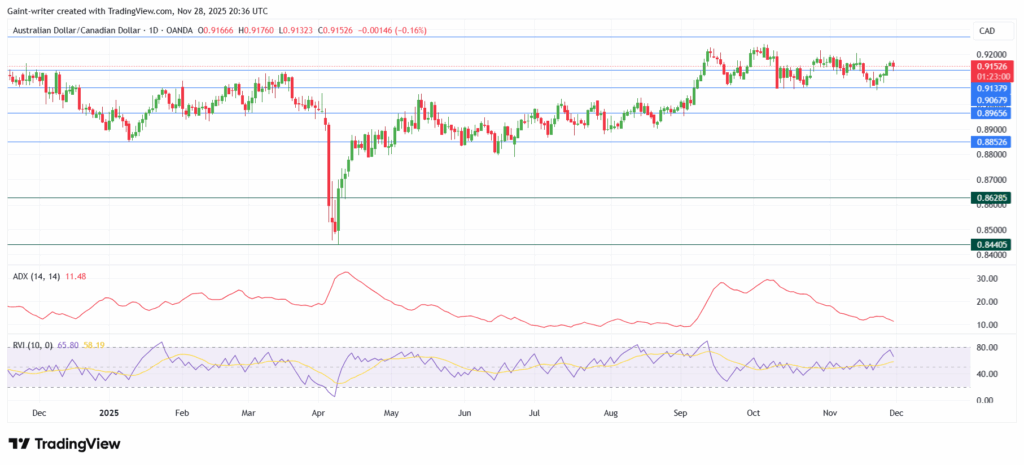The image size is (1024, 465).
Task: Click the 0.87000 price axis tick
Action: [993, 180]
